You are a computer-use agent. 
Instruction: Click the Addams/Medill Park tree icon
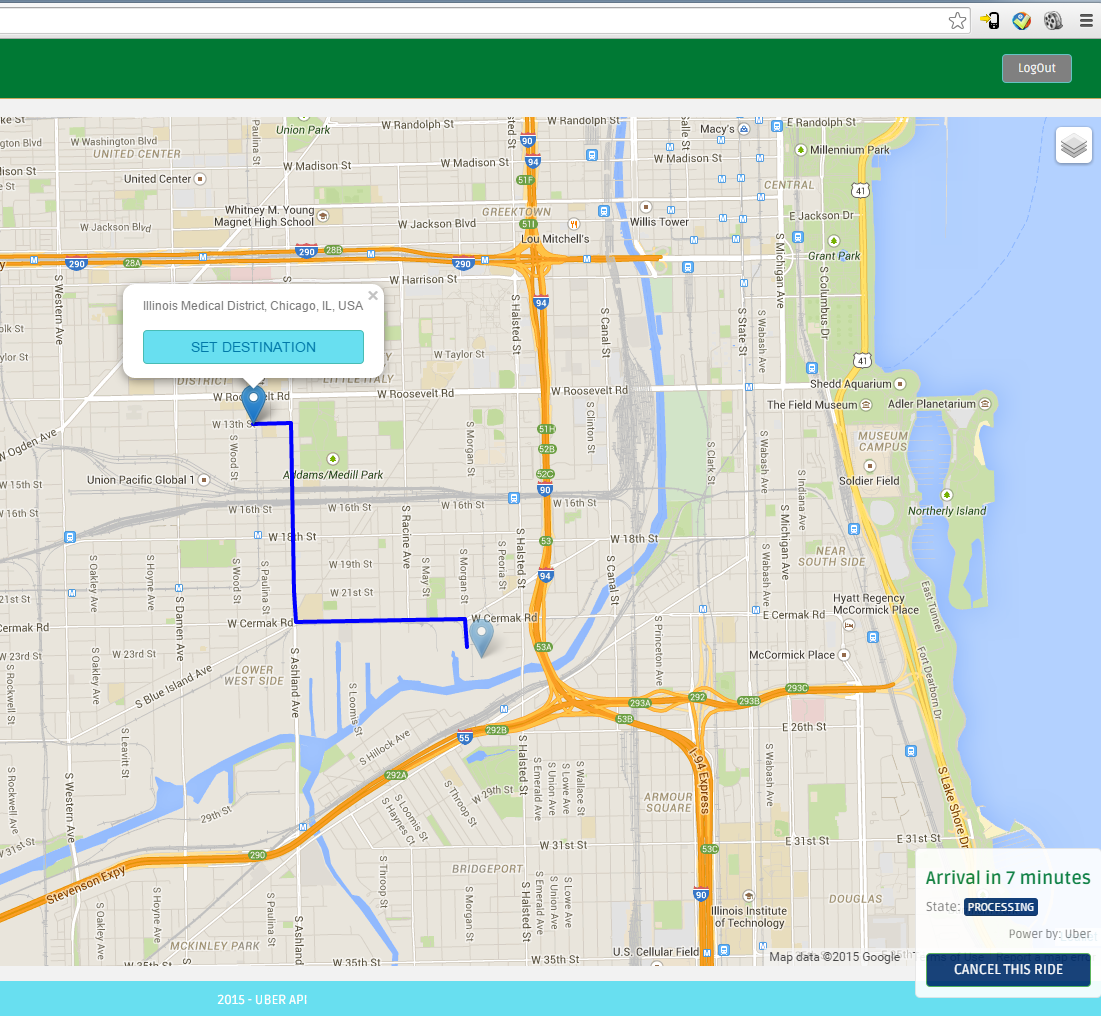[333, 459]
